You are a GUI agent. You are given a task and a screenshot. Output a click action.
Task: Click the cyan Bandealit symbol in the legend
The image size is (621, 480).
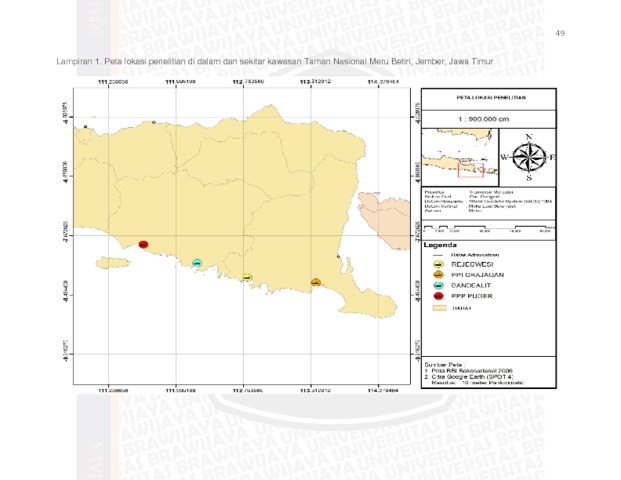pyautogui.click(x=438, y=286)
